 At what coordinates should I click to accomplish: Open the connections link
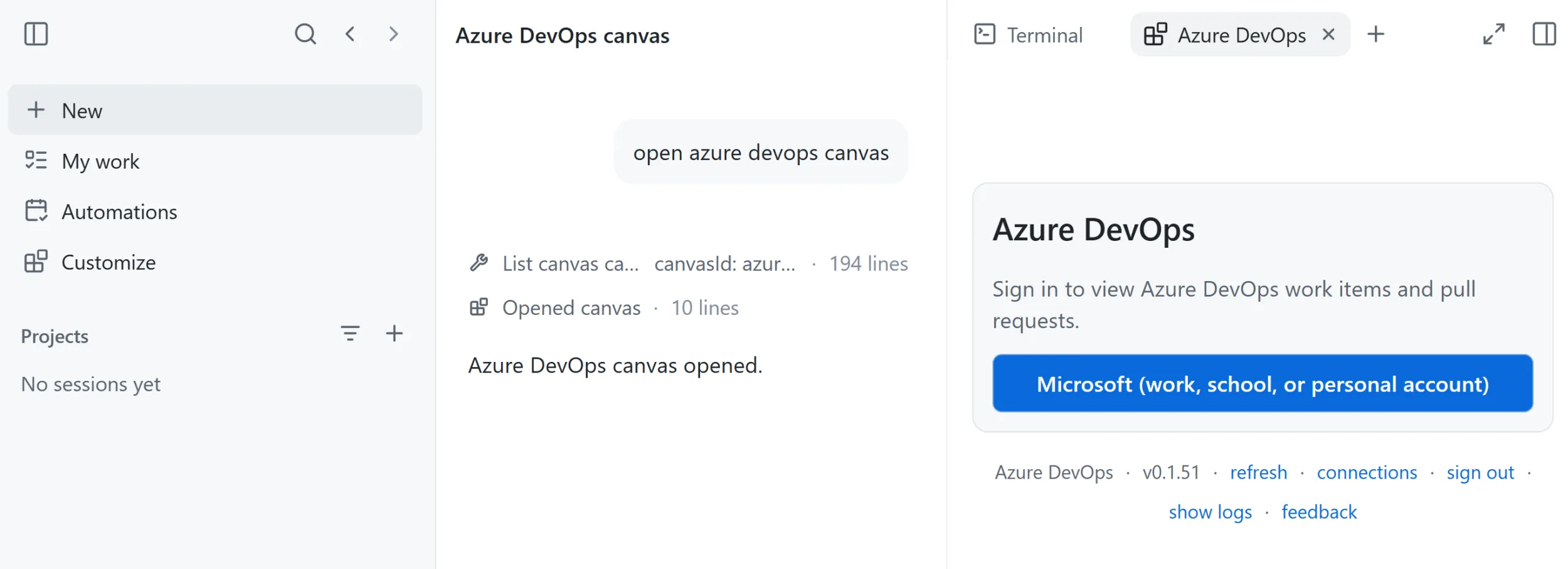(1367, 472)
